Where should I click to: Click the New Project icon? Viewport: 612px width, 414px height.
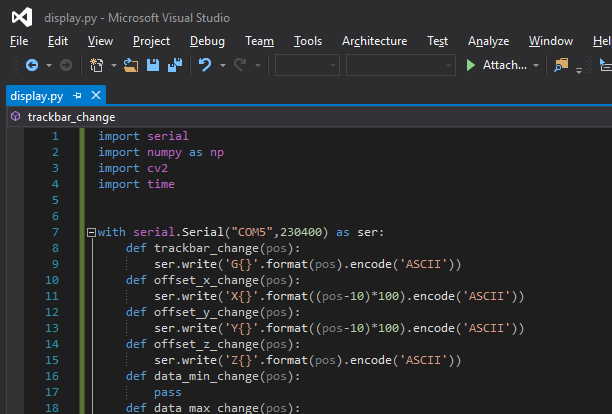96,65
